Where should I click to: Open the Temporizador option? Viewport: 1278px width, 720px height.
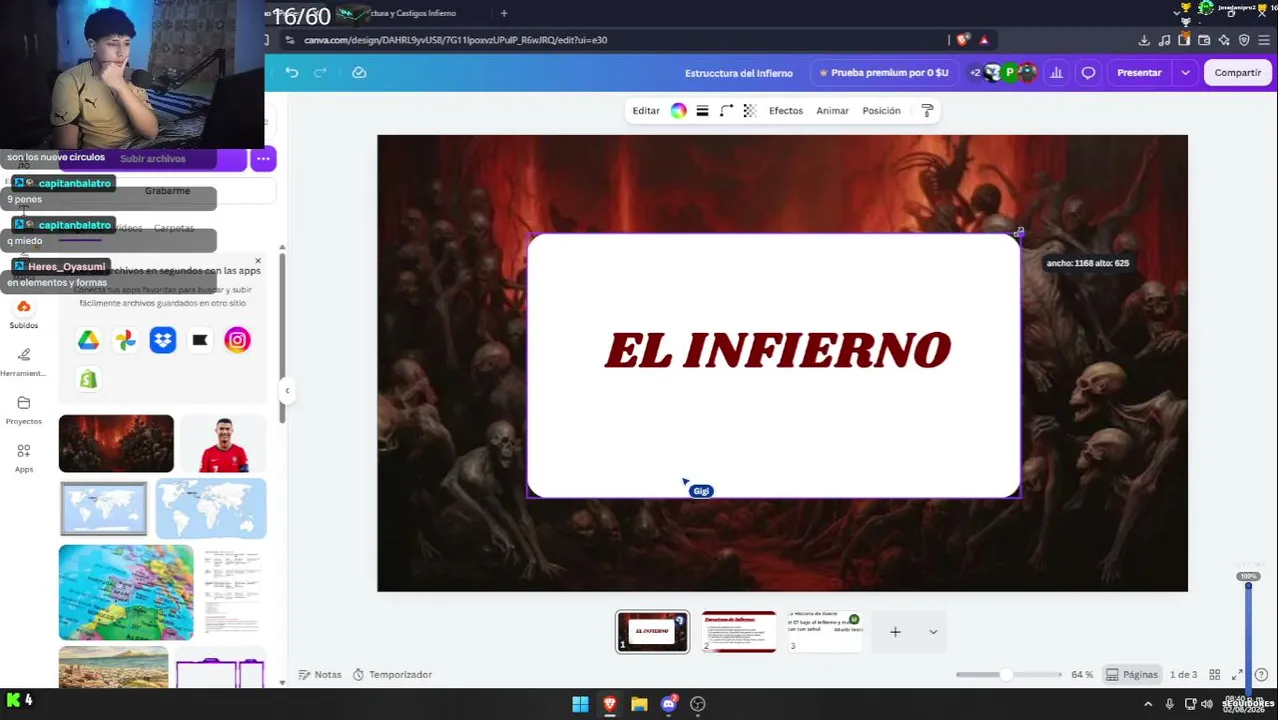point(392,675)
